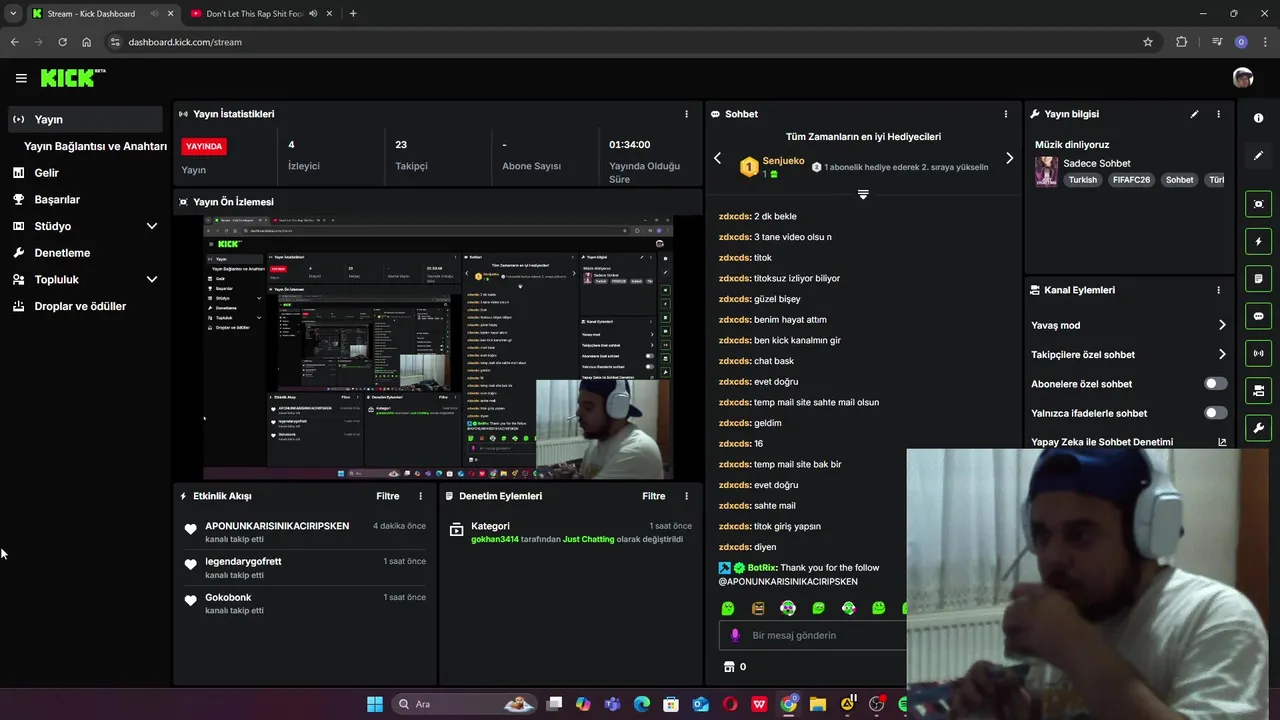
Task: Click the Sadece Sohbet category thumbnail
Action: pos(1046,171)
